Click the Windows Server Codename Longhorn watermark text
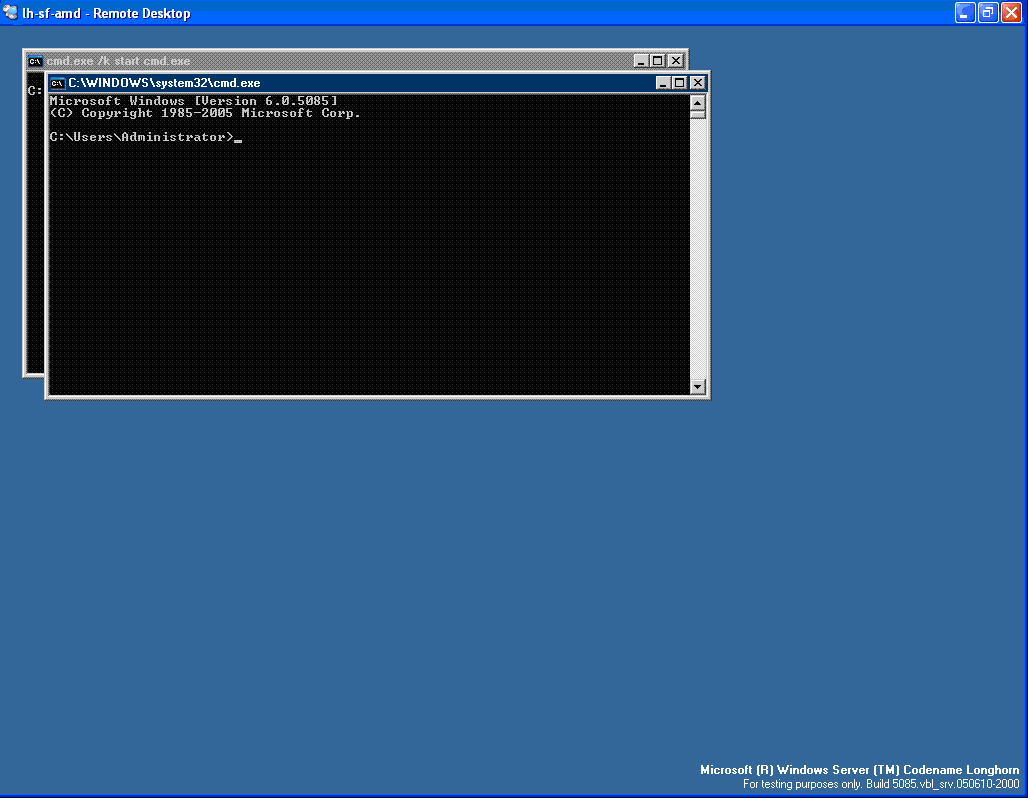 point(860,770)
